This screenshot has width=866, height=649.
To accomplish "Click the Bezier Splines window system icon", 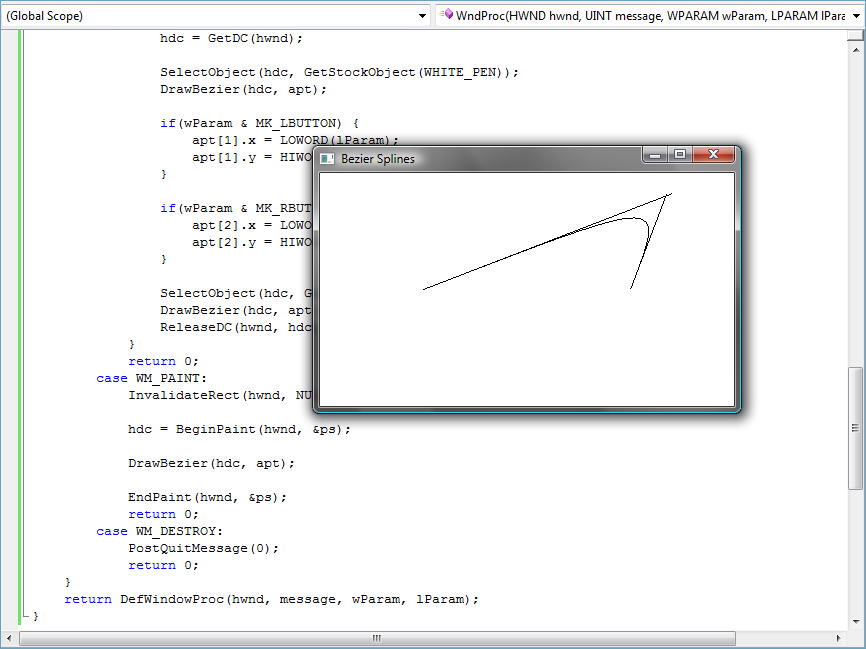I will pyautogui.click(x=327, y=158).
